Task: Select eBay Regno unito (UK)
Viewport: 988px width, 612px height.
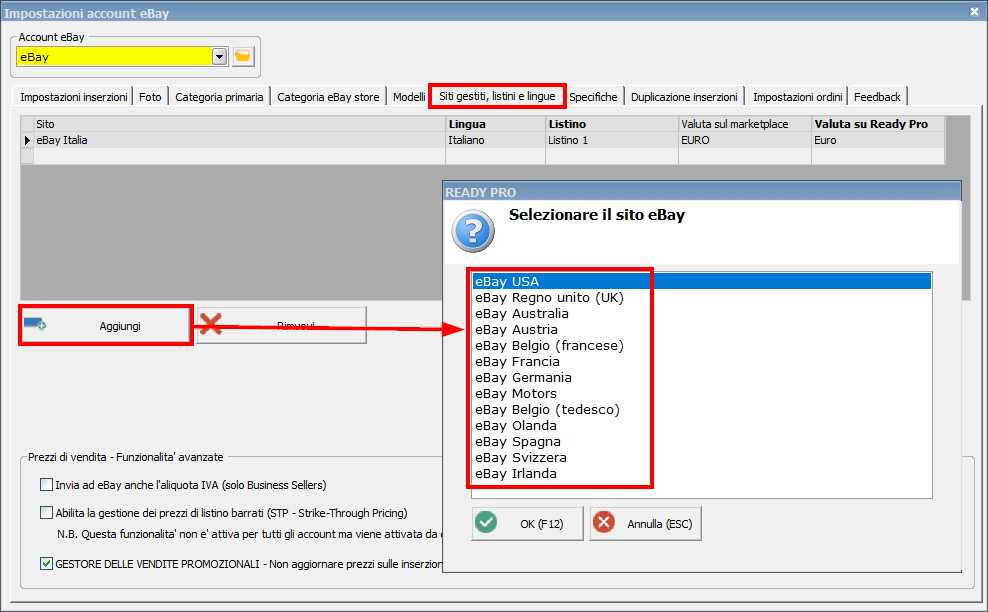Action: pyautogui.click(x=702, y=297)
